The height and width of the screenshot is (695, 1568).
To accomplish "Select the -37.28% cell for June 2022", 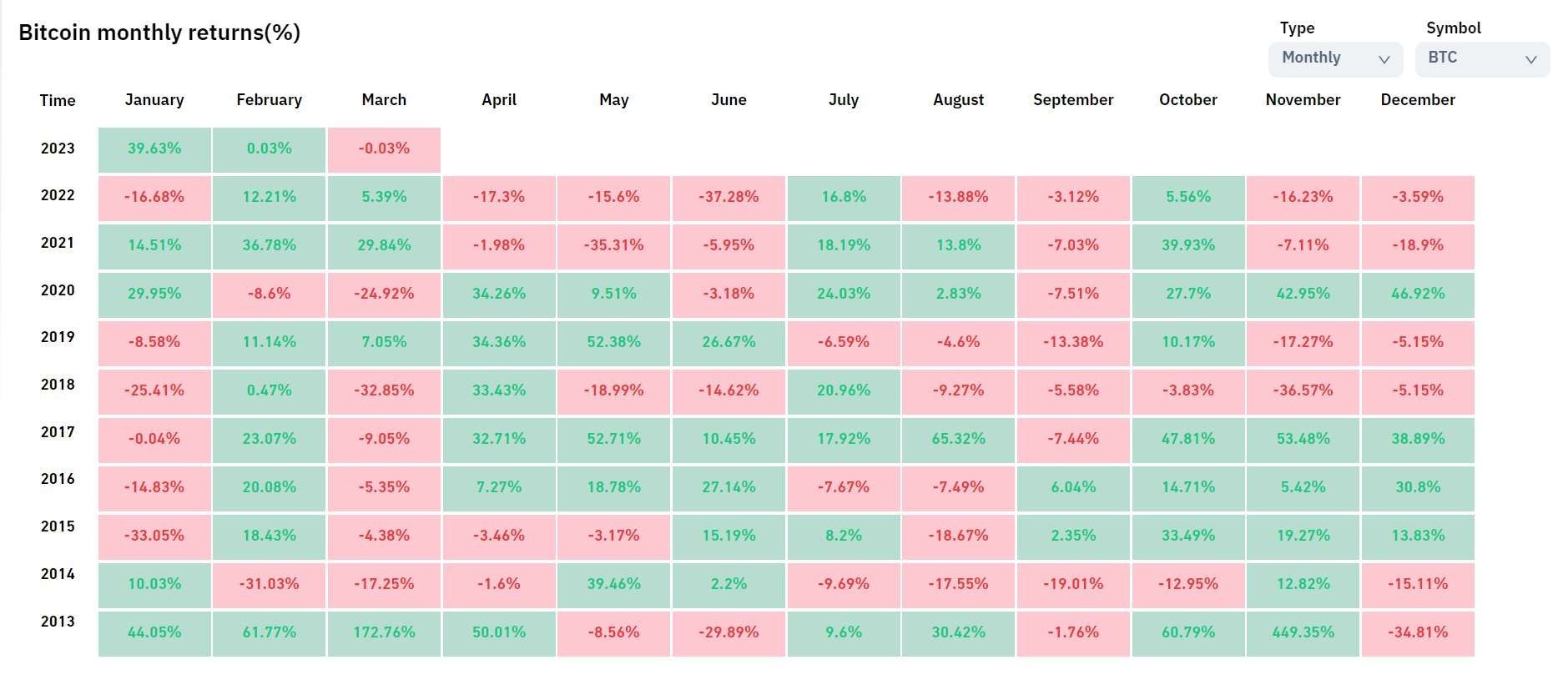I will click(729, 198).
